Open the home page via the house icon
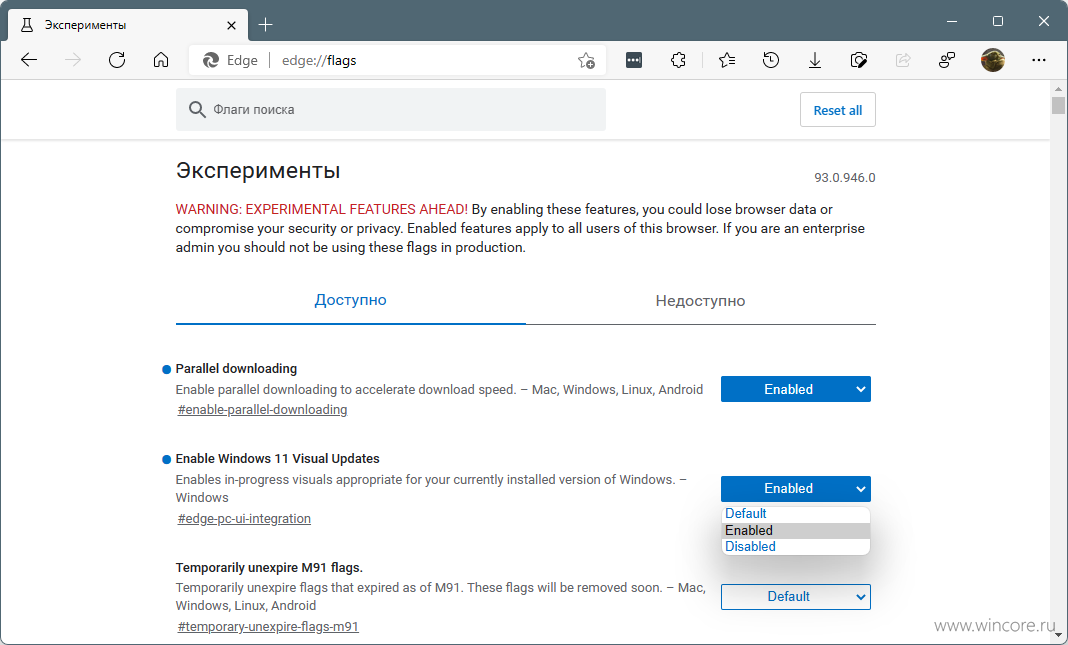1068x645 pixels. 161,60
